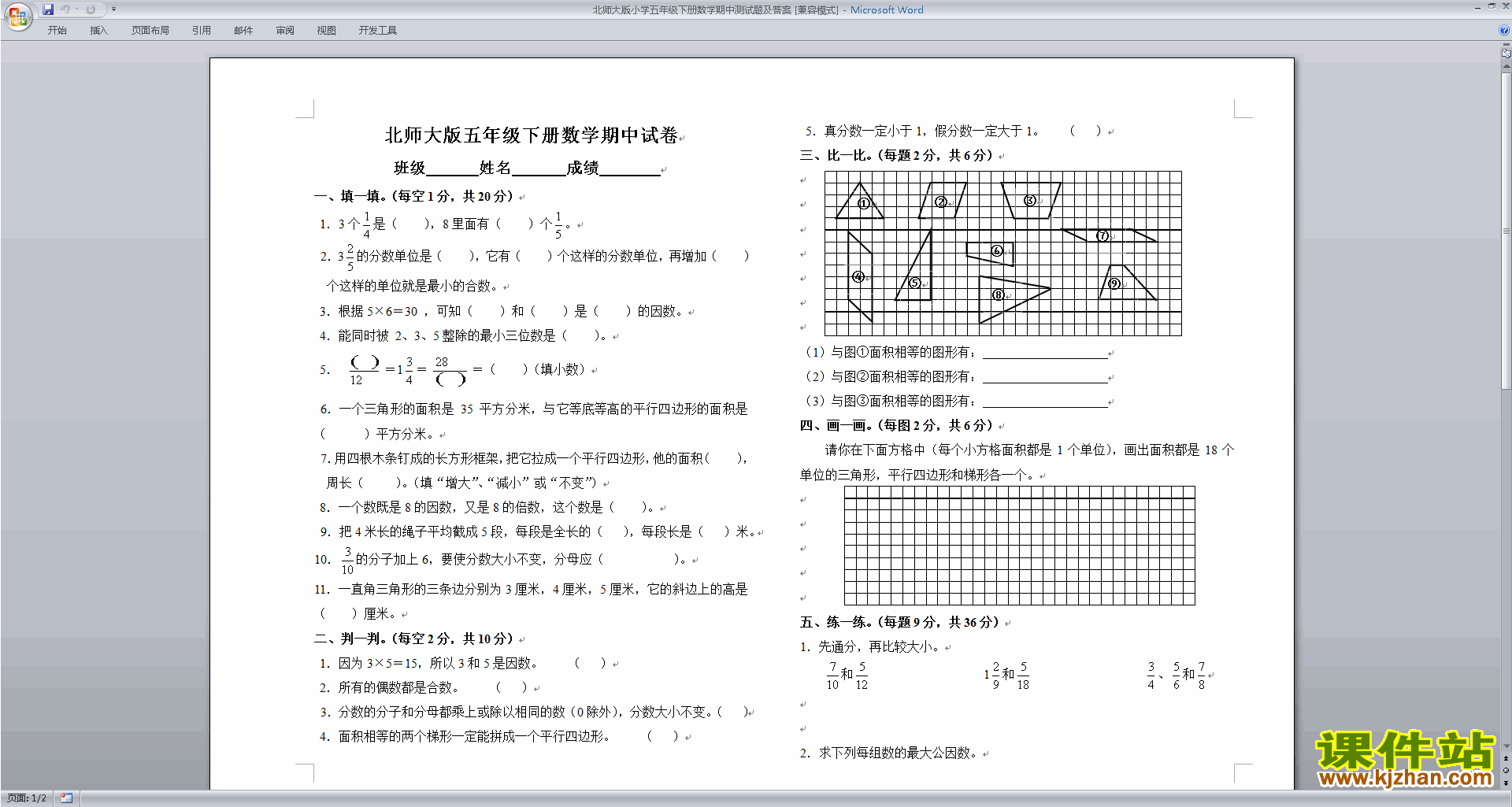Click the empty drawing grid under 画一画
The image size is (1512, 807).
1020,546
